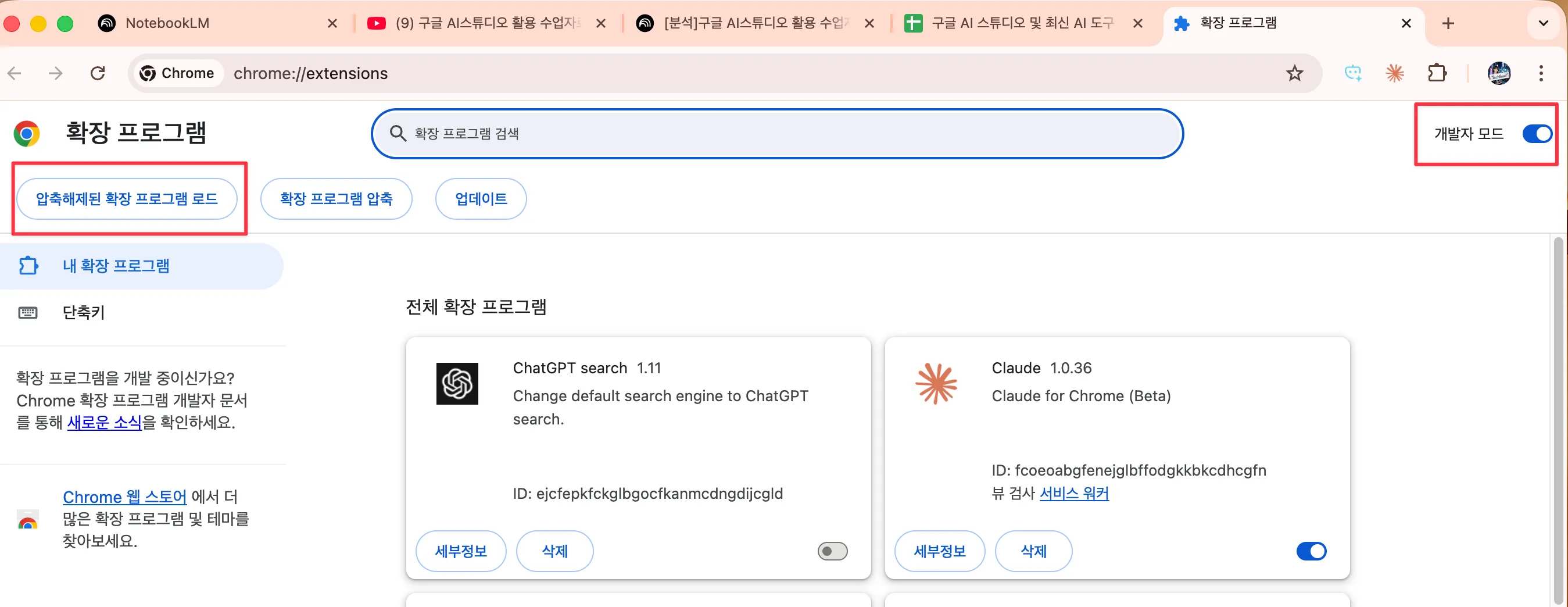This screenshot has height=607, width=1568.
Task: Open the Chrome 웹 스토어 link
Action: (x=124, y=497)
